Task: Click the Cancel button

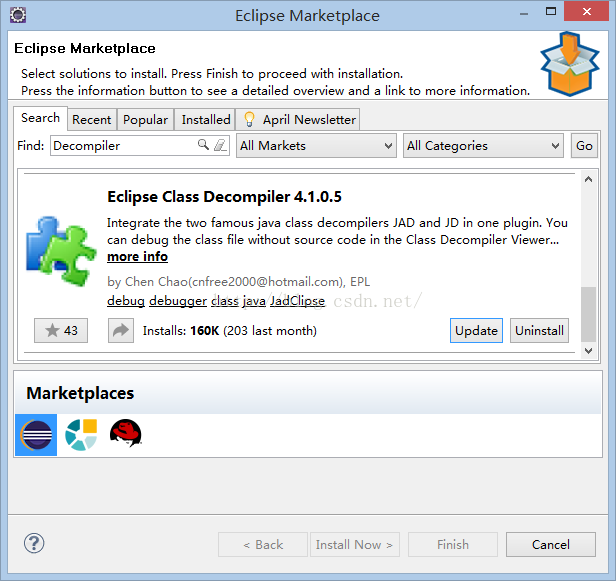Action: click(551, 544)
